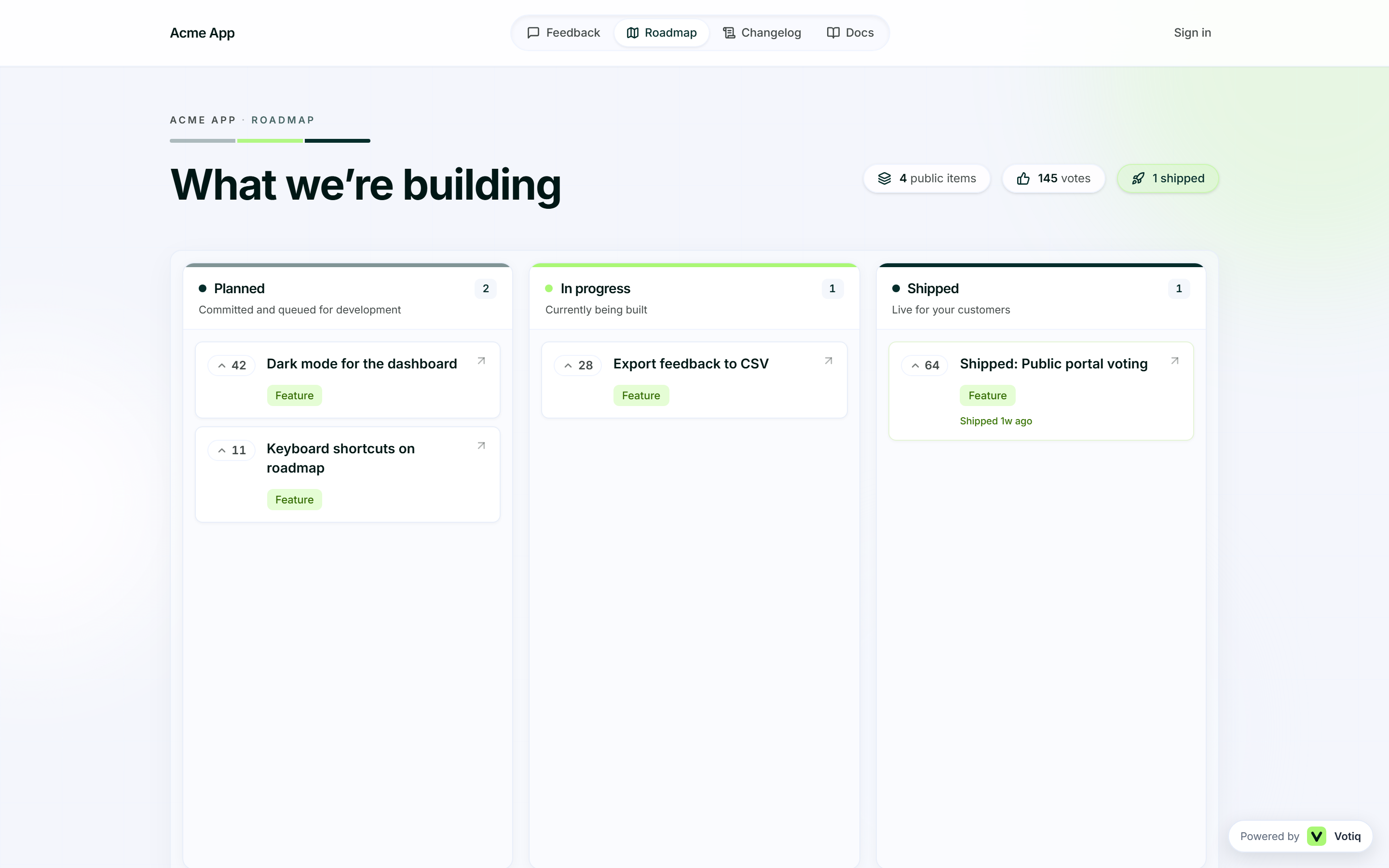
Task: Click Export feedback to CSV title
Action: coord(691,364)
